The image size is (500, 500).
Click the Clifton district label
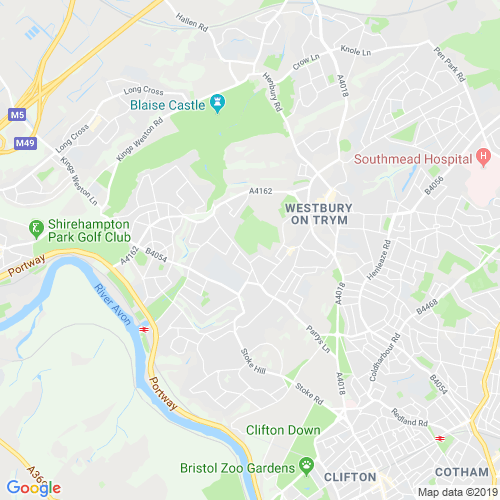coord(350,477)
